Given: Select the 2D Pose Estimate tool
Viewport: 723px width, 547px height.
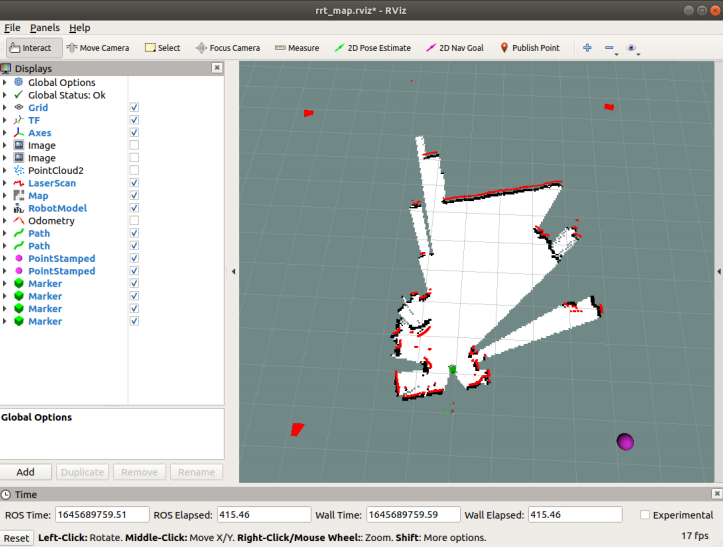Looking at the screenshot, I should point(372,47).
